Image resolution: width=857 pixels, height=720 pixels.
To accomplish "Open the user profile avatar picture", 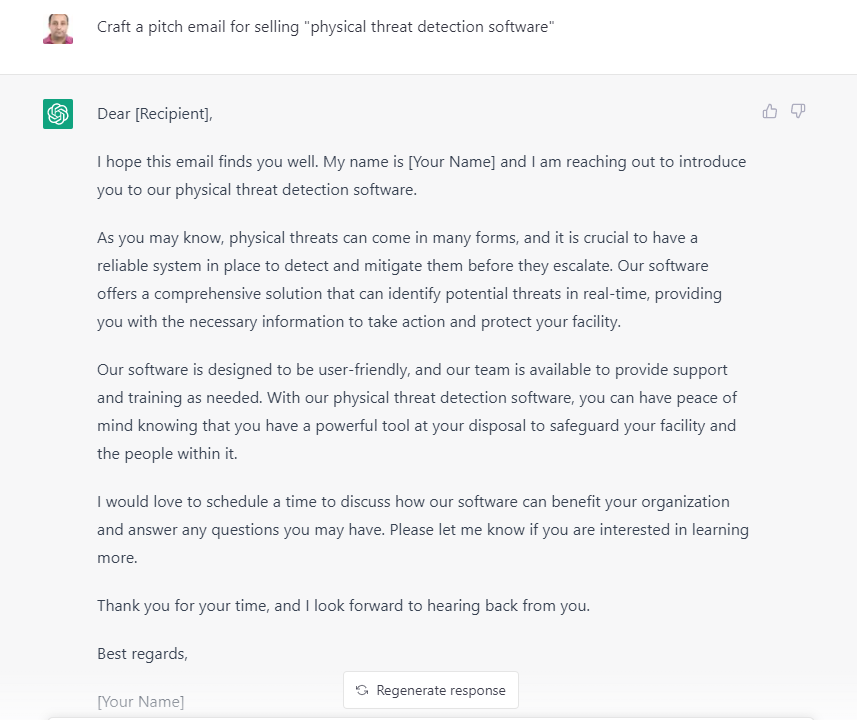I will (x=57, y=27).
